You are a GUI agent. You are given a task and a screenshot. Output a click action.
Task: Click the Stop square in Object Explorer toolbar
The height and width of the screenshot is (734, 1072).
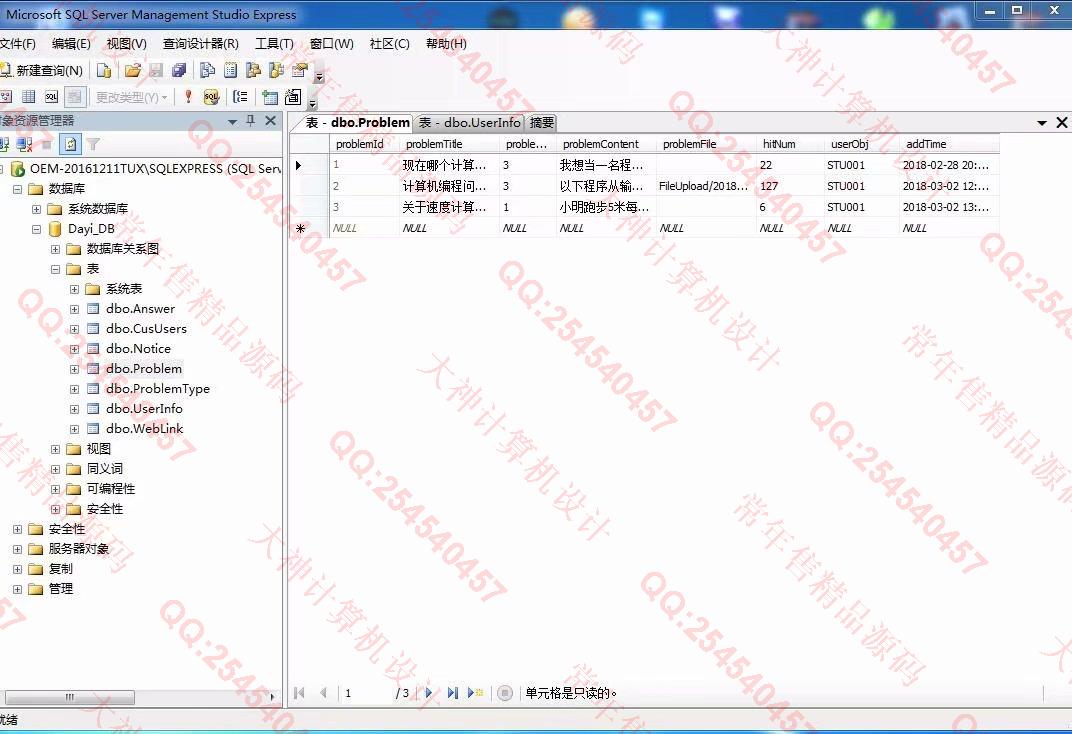pyautogui.click(x=47, y=144)
